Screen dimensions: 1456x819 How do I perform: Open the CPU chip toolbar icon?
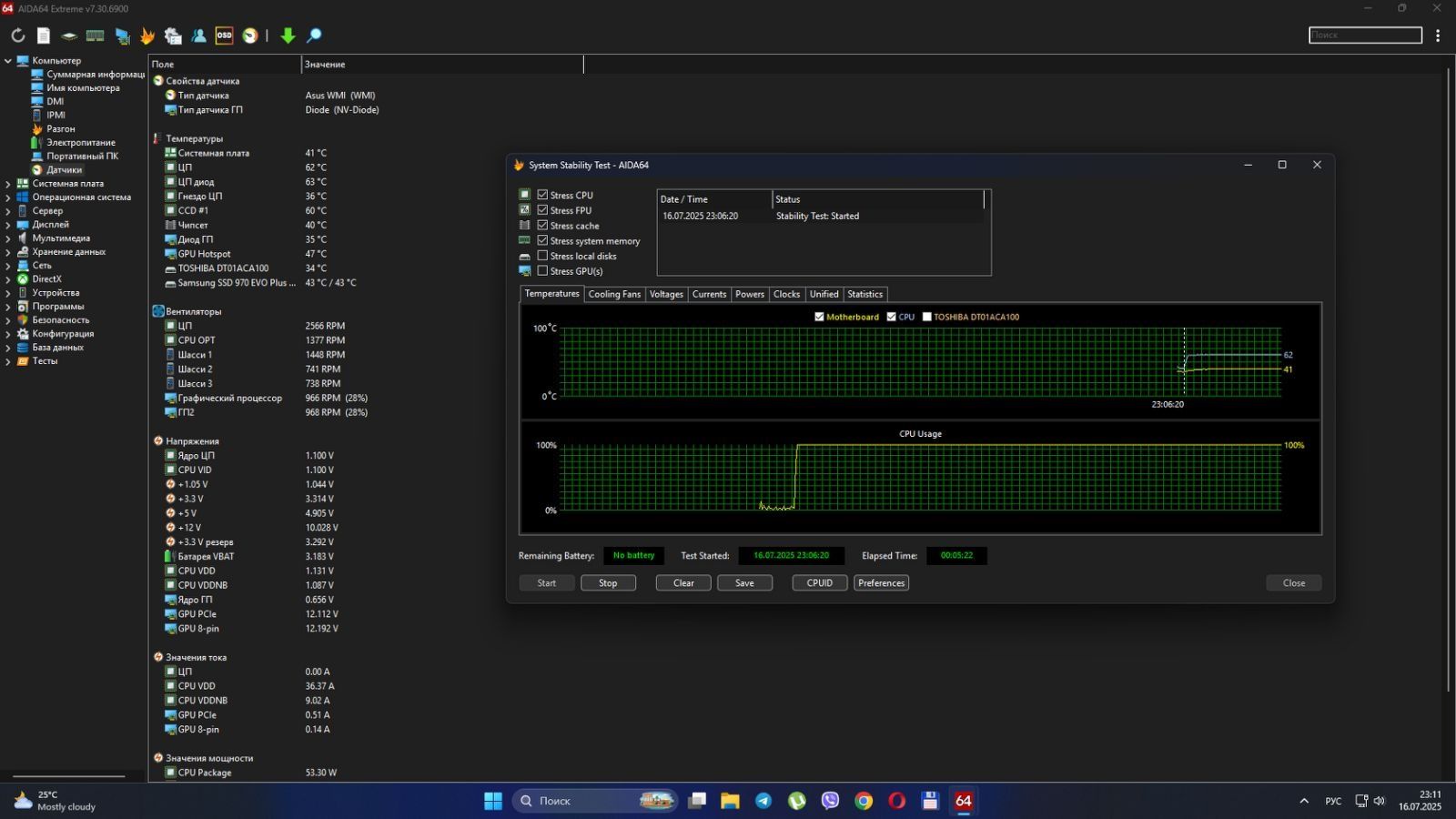pos(69,35)
